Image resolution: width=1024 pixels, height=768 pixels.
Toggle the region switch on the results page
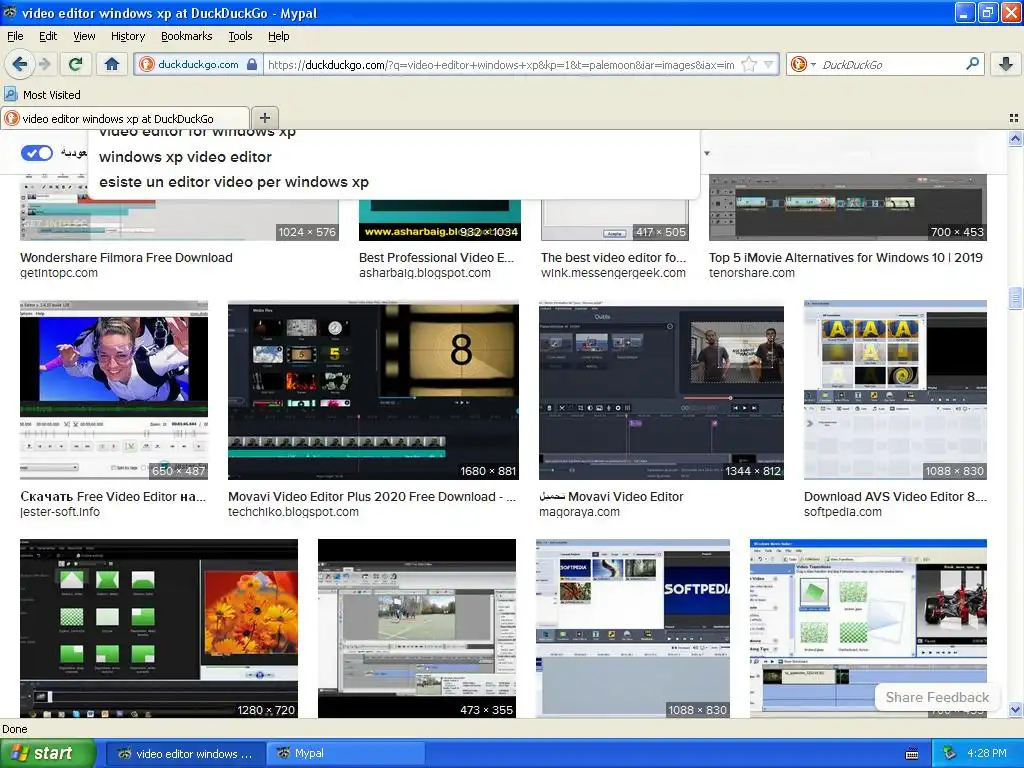[x=37, y=153]
